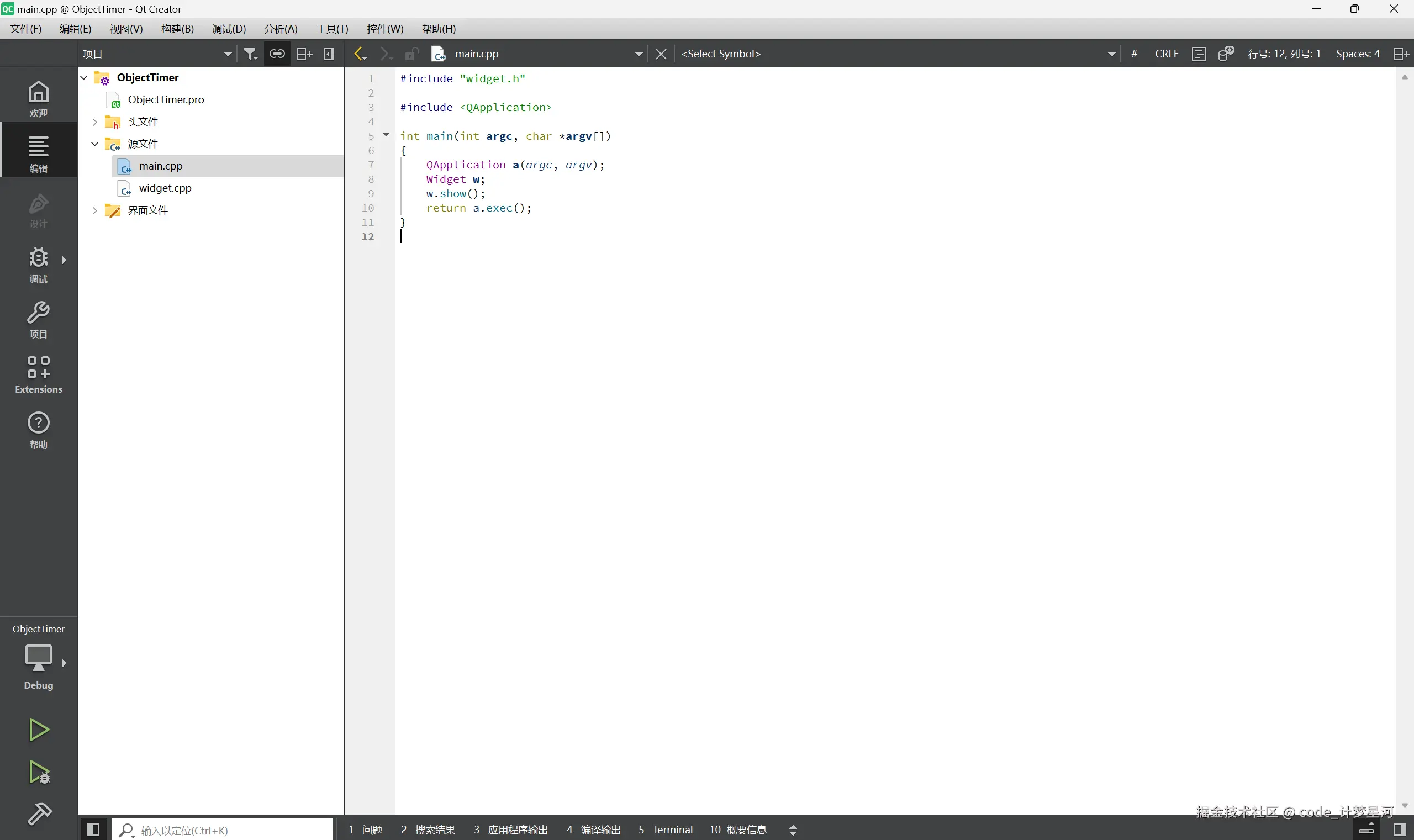Open the 构建(B) menu
The height and width of the screenshot is (840, 1414).
(x=177, y=29)
